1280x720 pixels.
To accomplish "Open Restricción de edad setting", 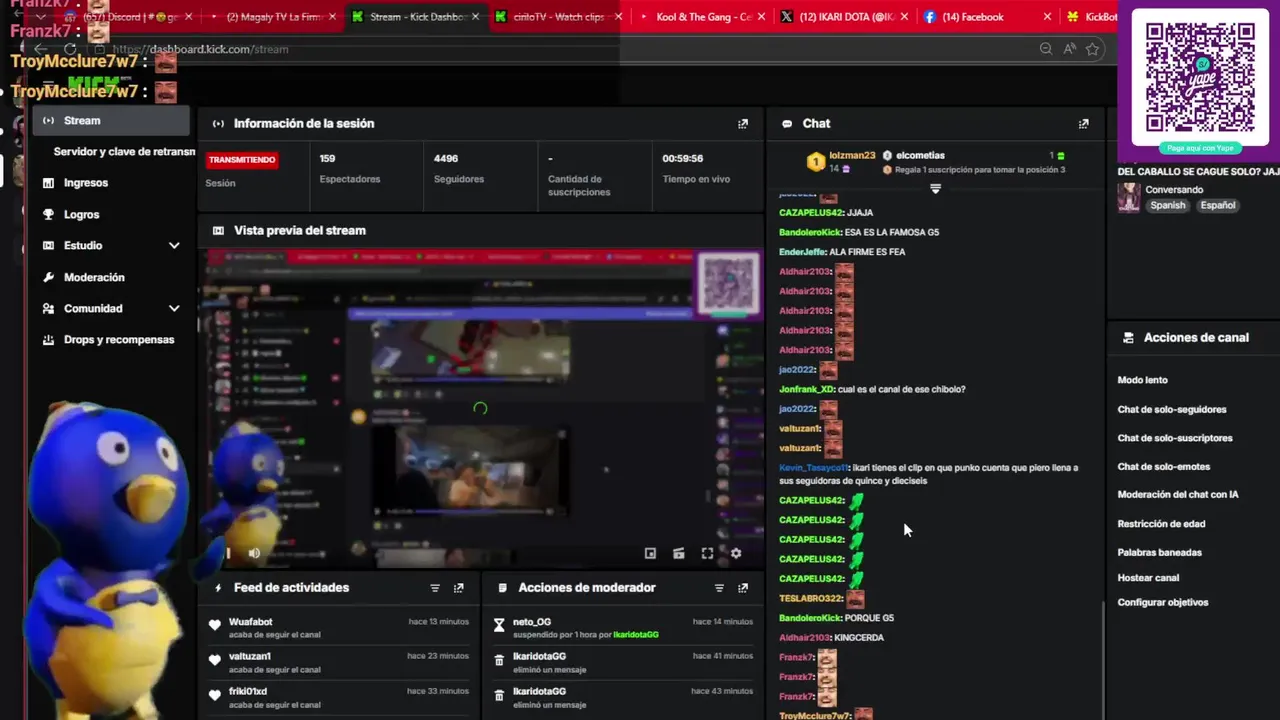I will (1161, 524).
